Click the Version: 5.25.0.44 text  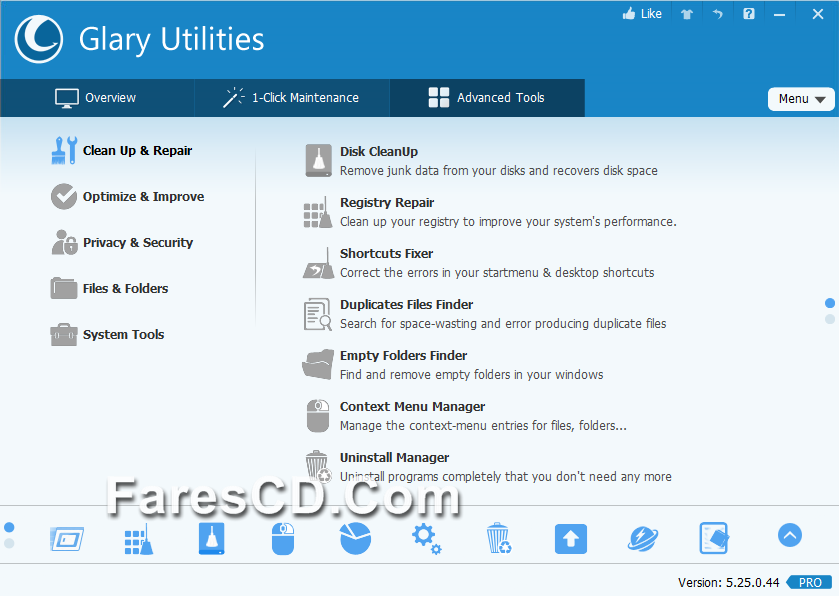(x=729, y=582)
